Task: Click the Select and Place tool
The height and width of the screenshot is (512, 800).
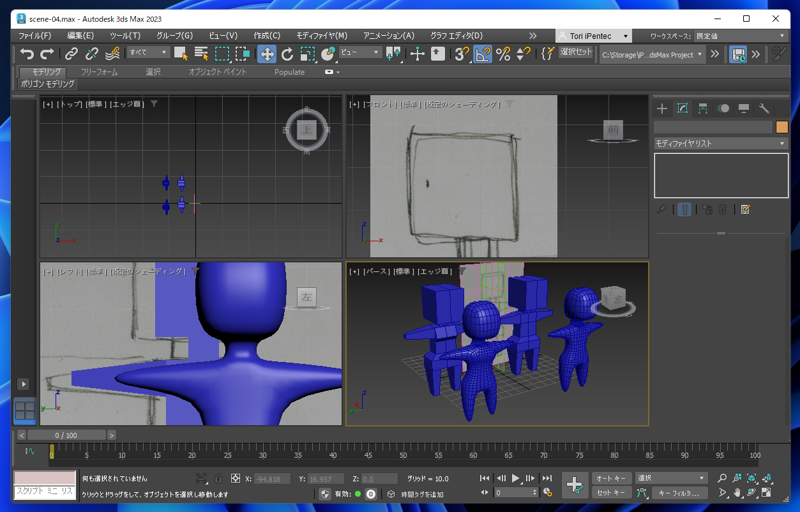Action: (x=328, y=54)
